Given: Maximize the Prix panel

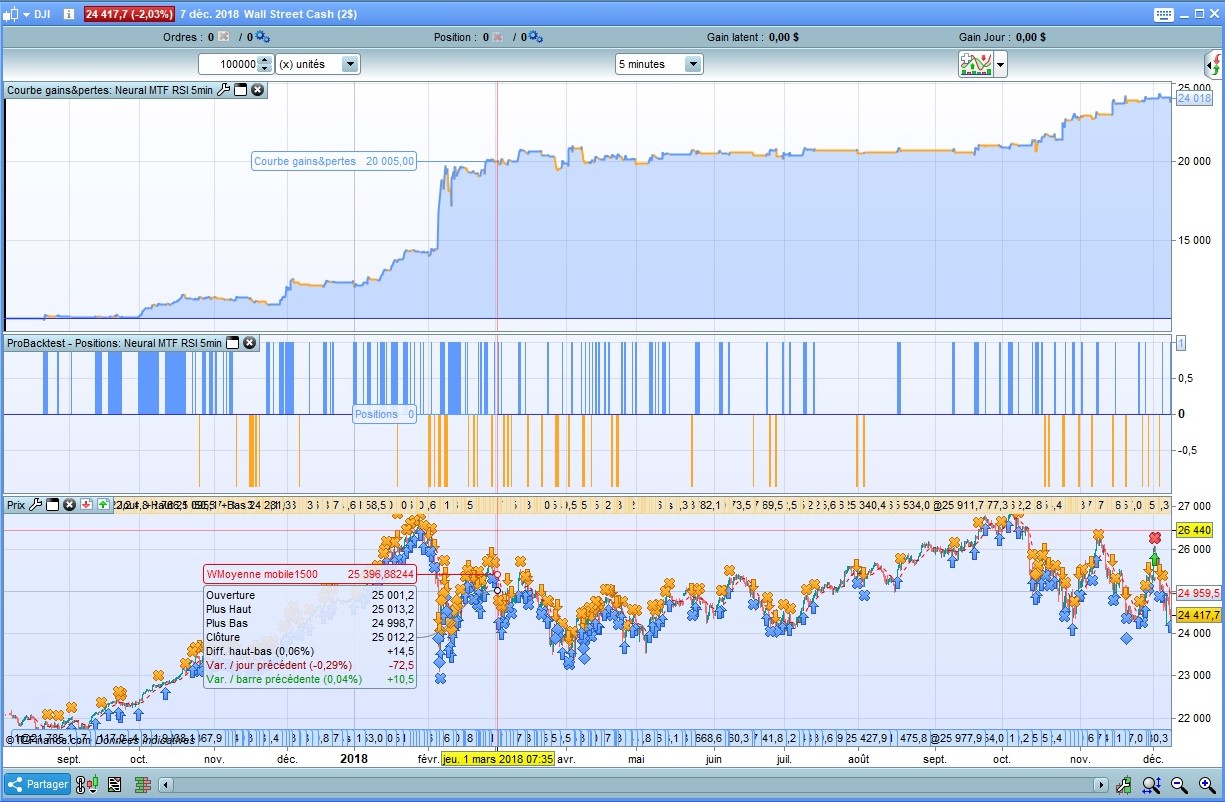Looking at the screenshot, I should pos(53,505).
